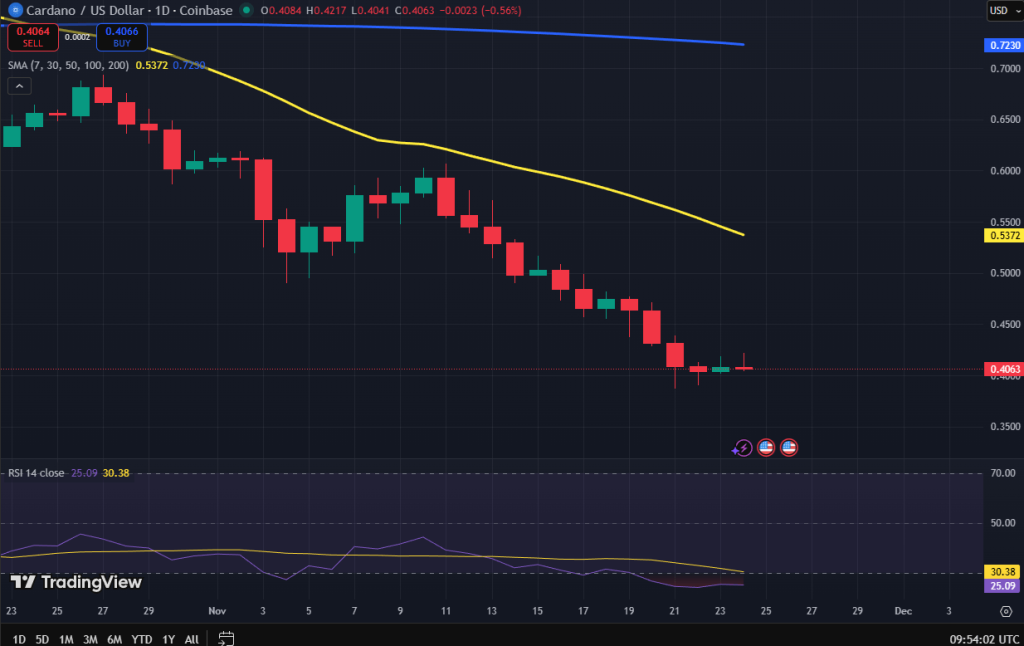
Task: Select the All time range
Action: point(191,638)
